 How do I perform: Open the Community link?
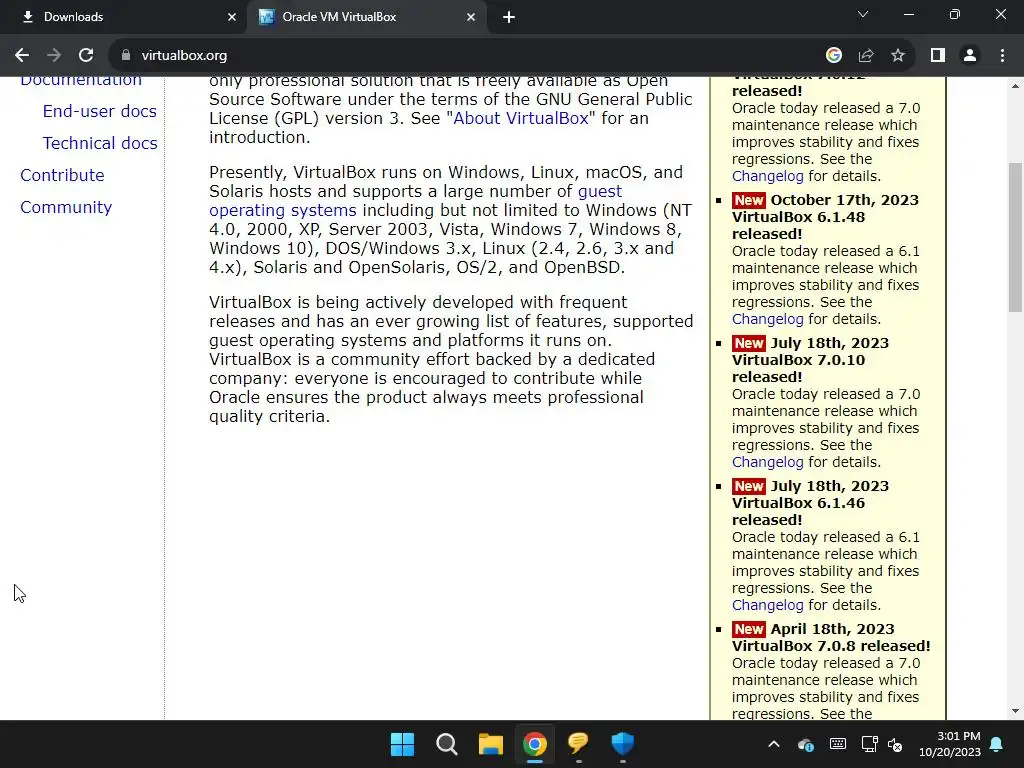tap(66, 207)
